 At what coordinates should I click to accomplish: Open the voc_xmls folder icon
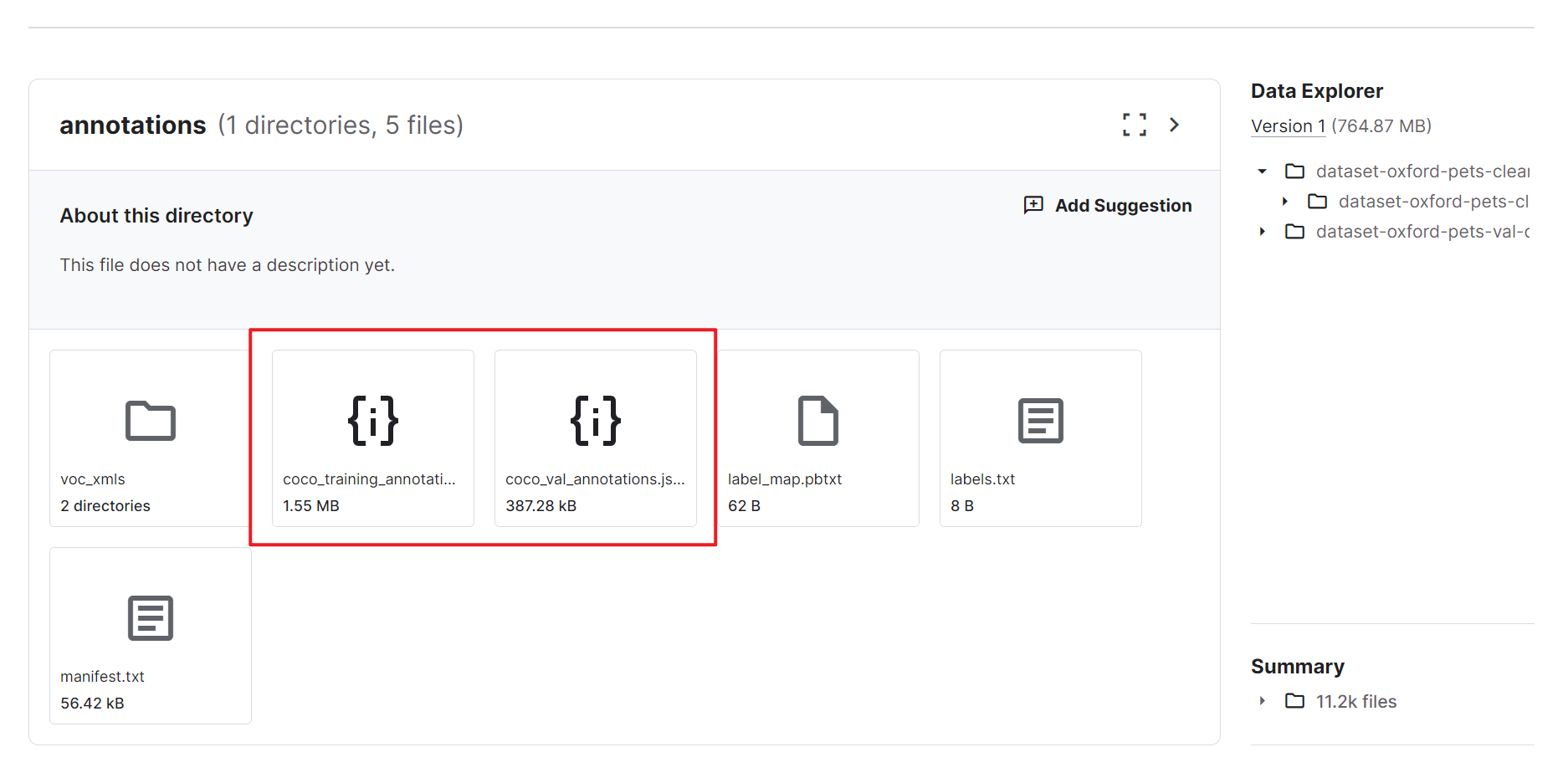pos(151,421)
